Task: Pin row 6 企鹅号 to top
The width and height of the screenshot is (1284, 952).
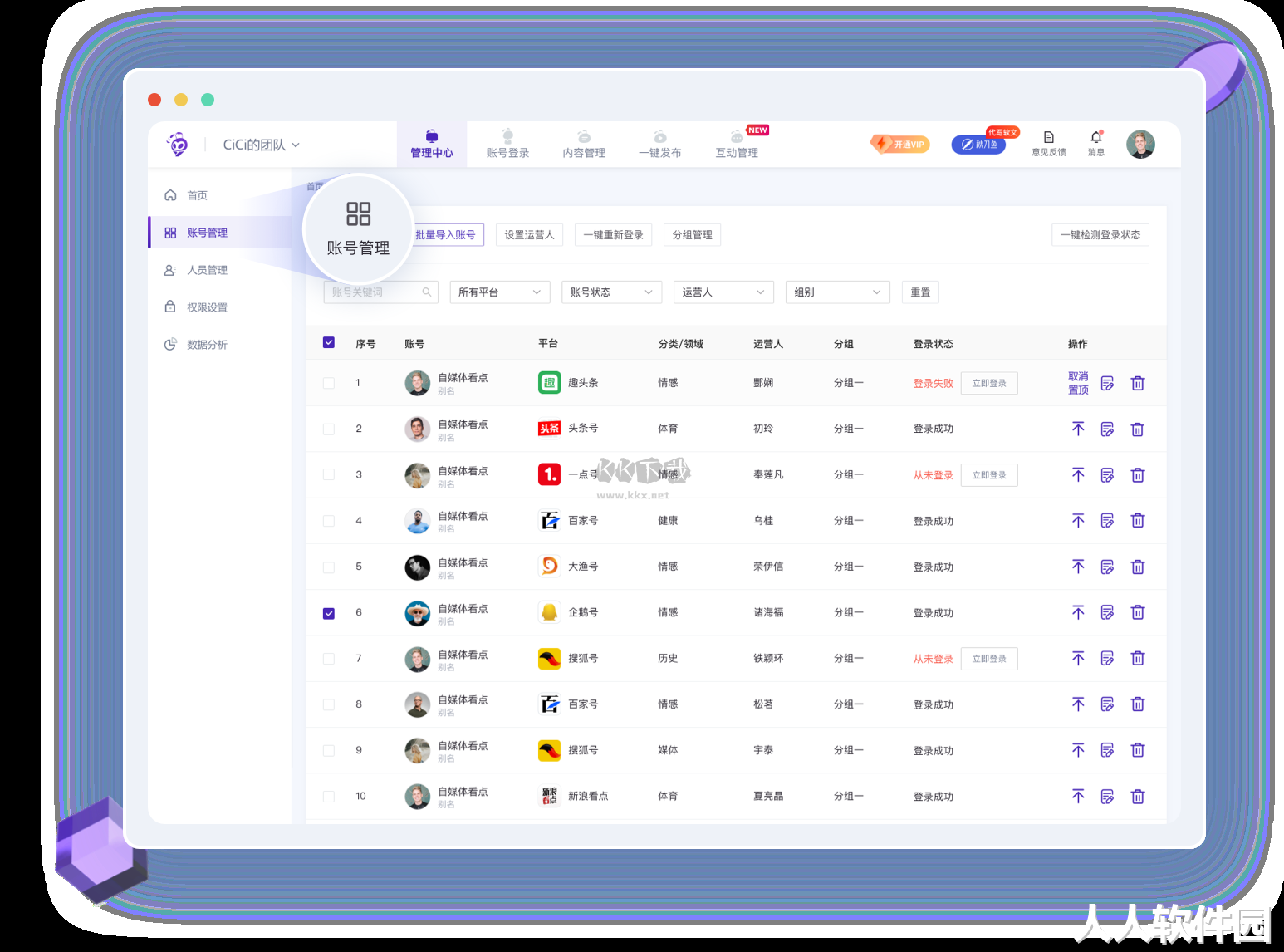Action: 1078,612
